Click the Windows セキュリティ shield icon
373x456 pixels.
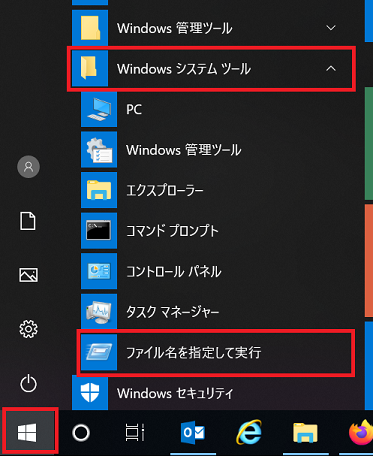click(90, 393)
